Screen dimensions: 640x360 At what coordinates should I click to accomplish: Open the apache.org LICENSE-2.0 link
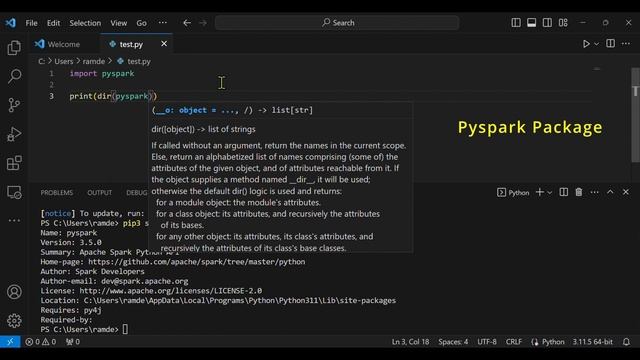(x=171, y=291)
